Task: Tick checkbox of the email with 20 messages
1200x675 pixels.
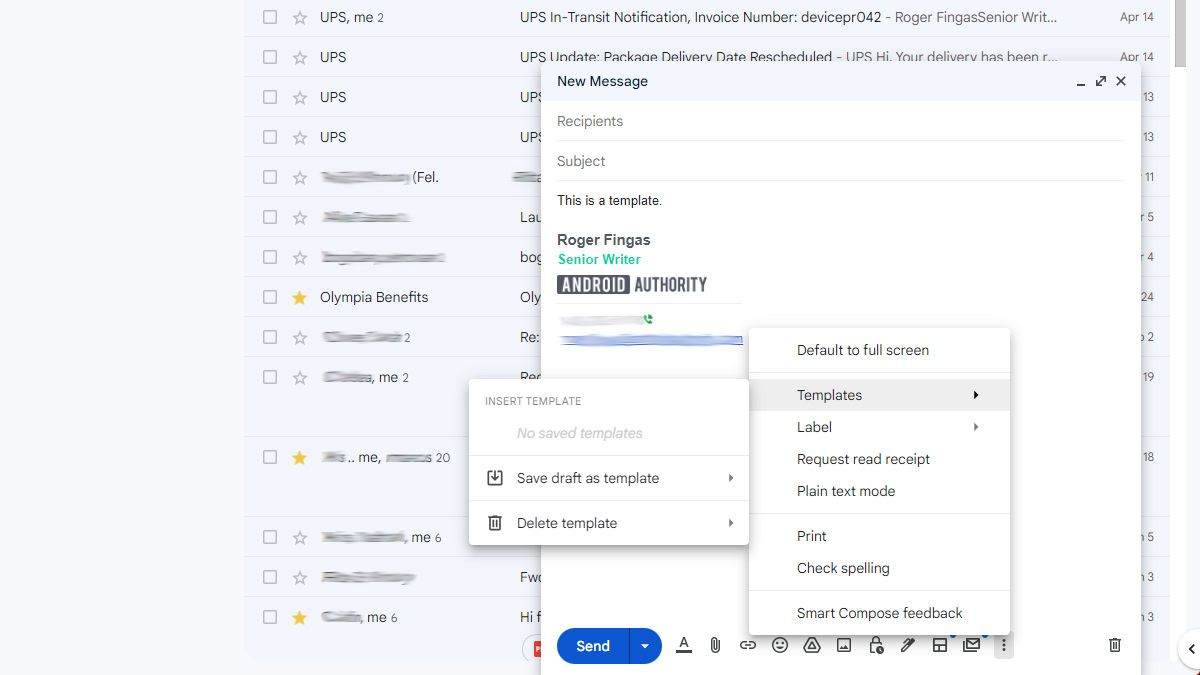Action: point(270,457)
